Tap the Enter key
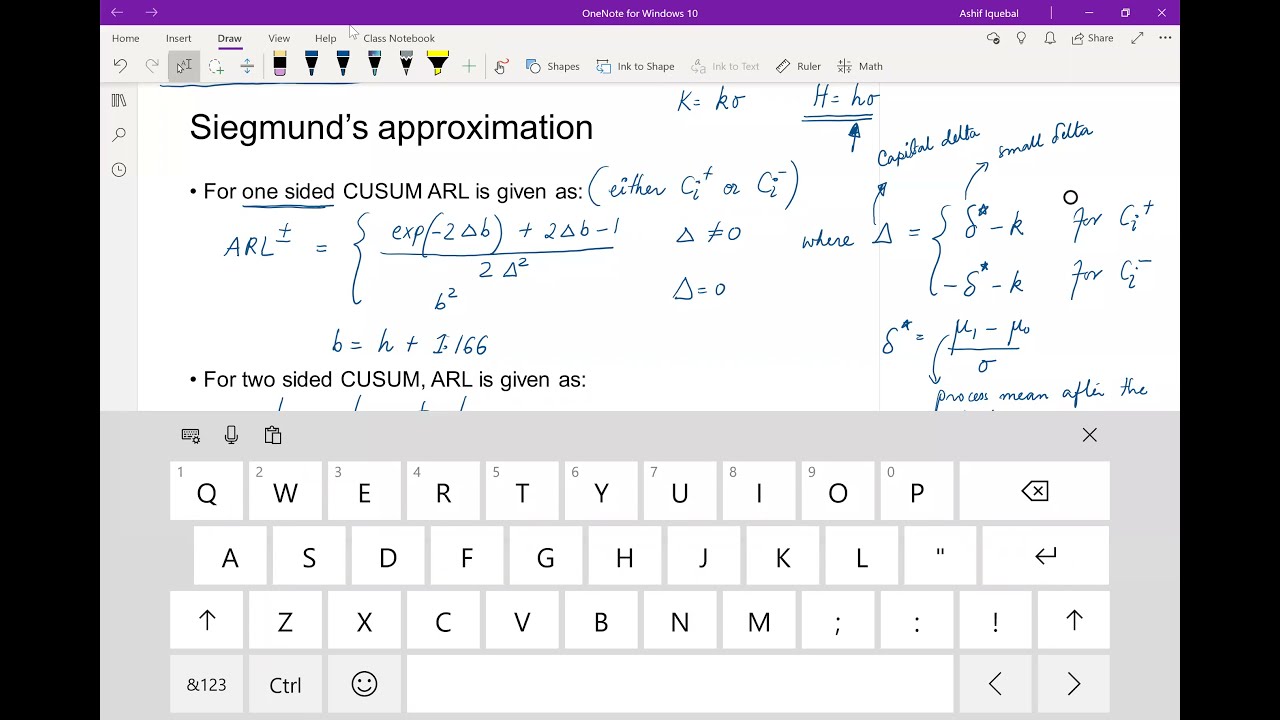This screenshot has width=1280, height=720. (x=1046, y=556)
